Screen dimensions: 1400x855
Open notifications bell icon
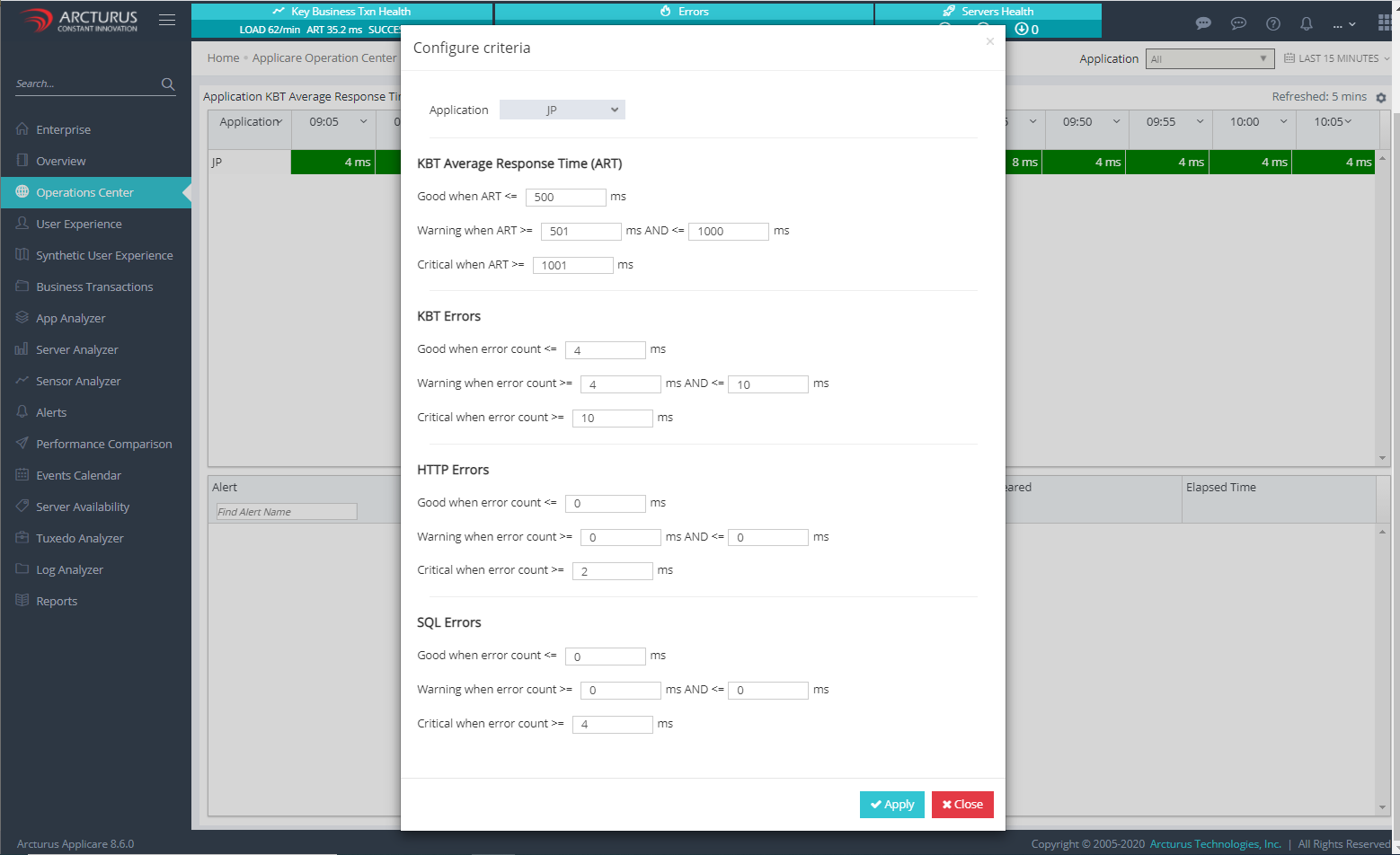[1307, 24]
